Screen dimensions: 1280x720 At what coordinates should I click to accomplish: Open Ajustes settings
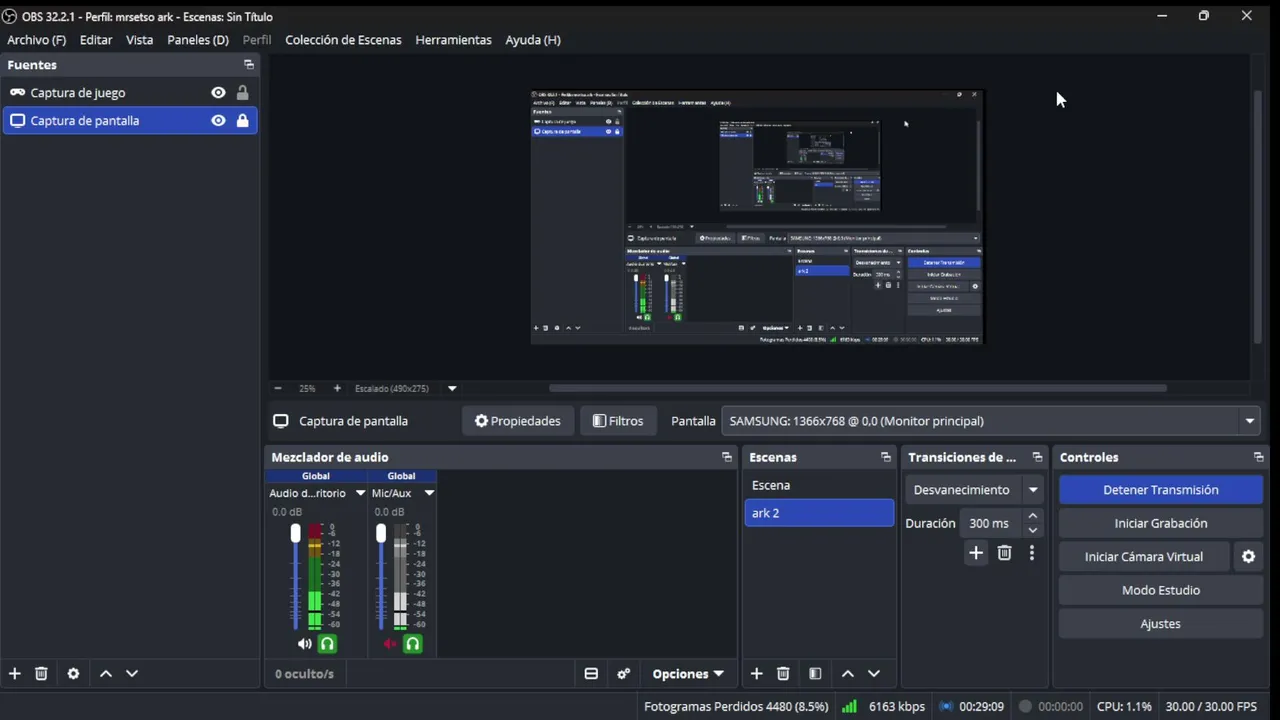1161,624
